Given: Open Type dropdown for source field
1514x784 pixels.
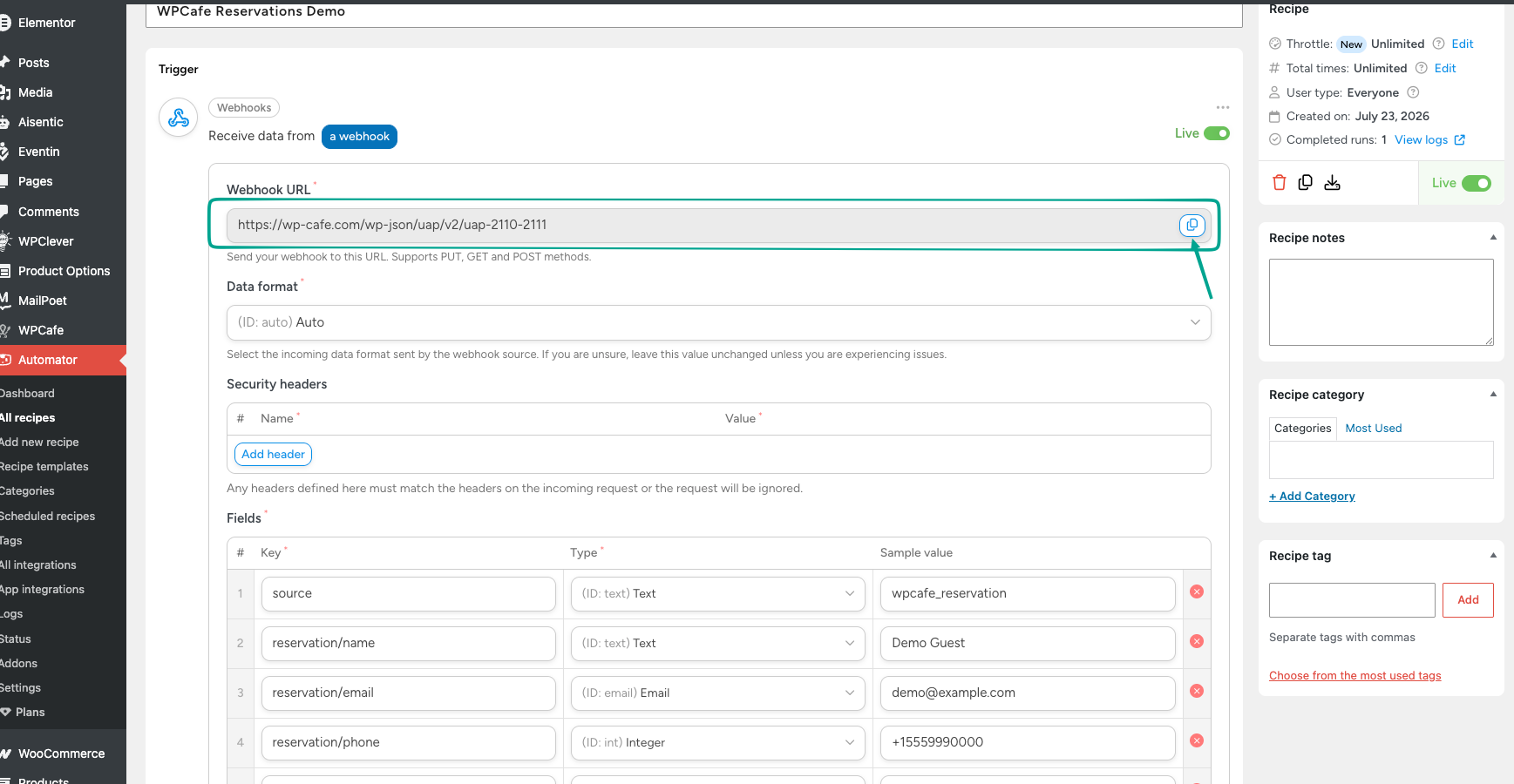Looking at the screenshot, I should 718,594.
